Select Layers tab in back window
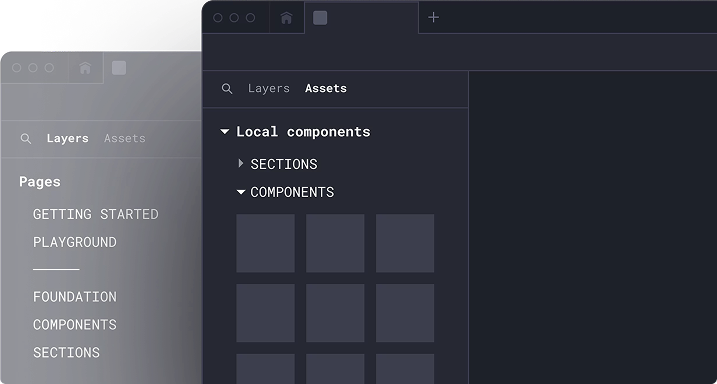Viewport: 717px width, 384px height. pos(68,139)
